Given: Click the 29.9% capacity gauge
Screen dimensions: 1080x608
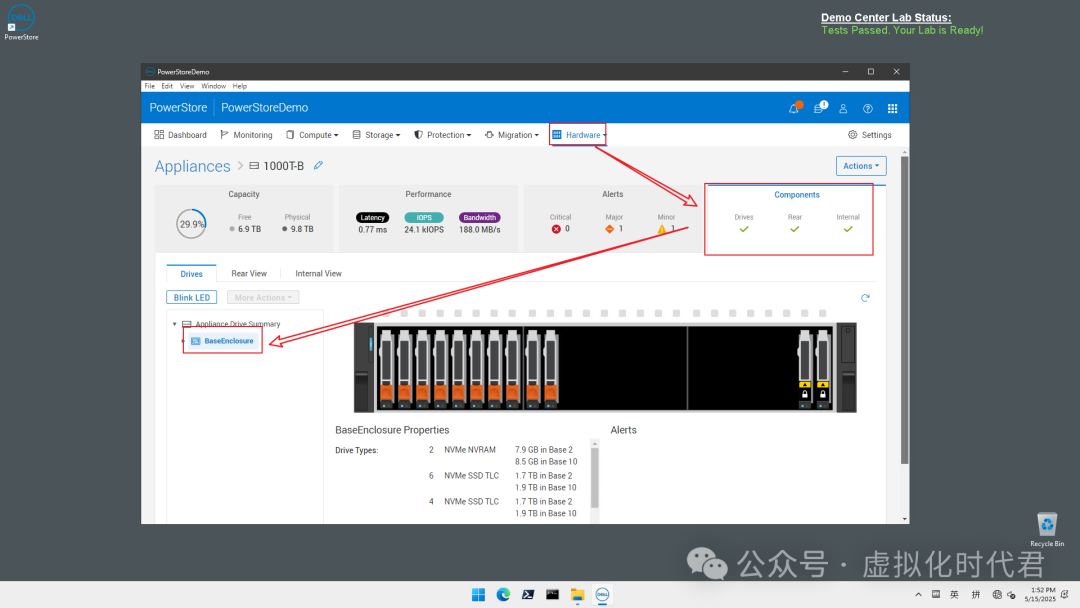Looking at the screenshot, I should pos(191,224).
